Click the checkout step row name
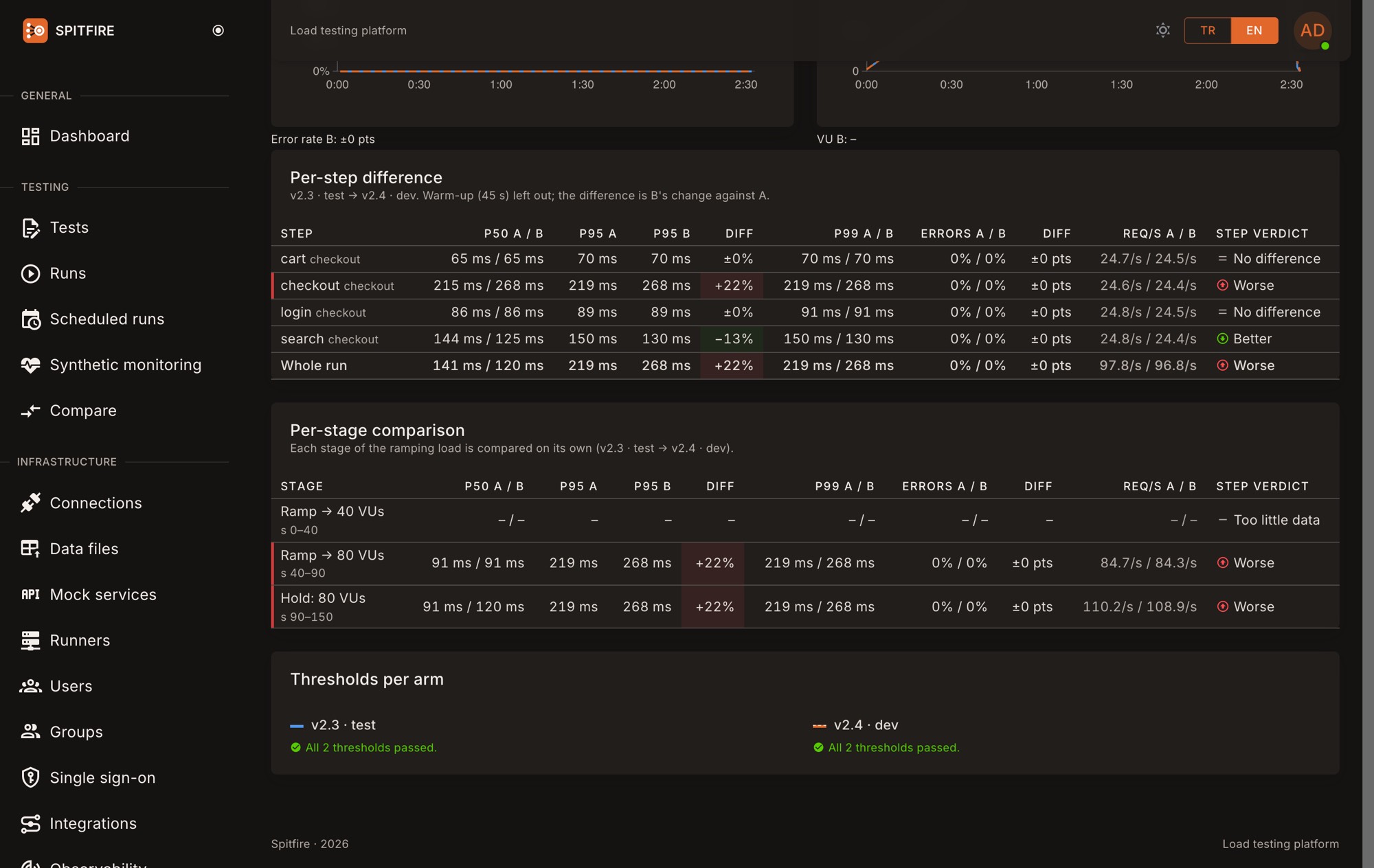Image resolution: width=1374 pixels, height=868 pixels. coord(310,286)
